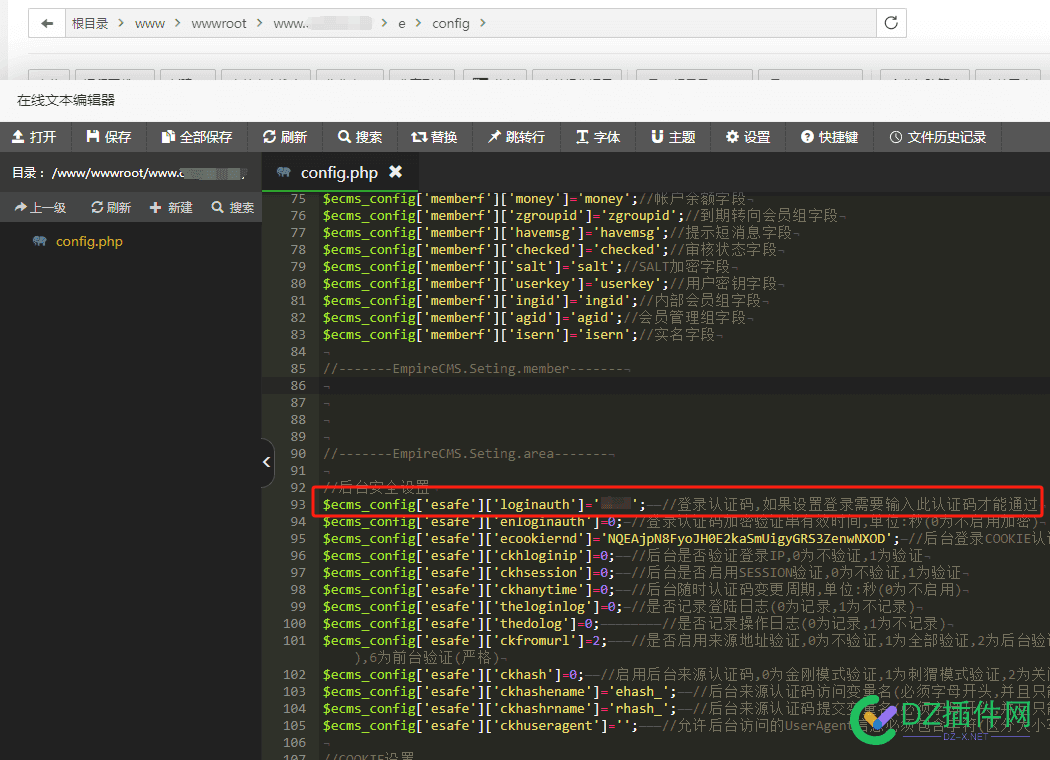This screenshot has width=1050, height=760.
Task: Click the 'ingid' memberf config line
Action: [x=546, y=301]
